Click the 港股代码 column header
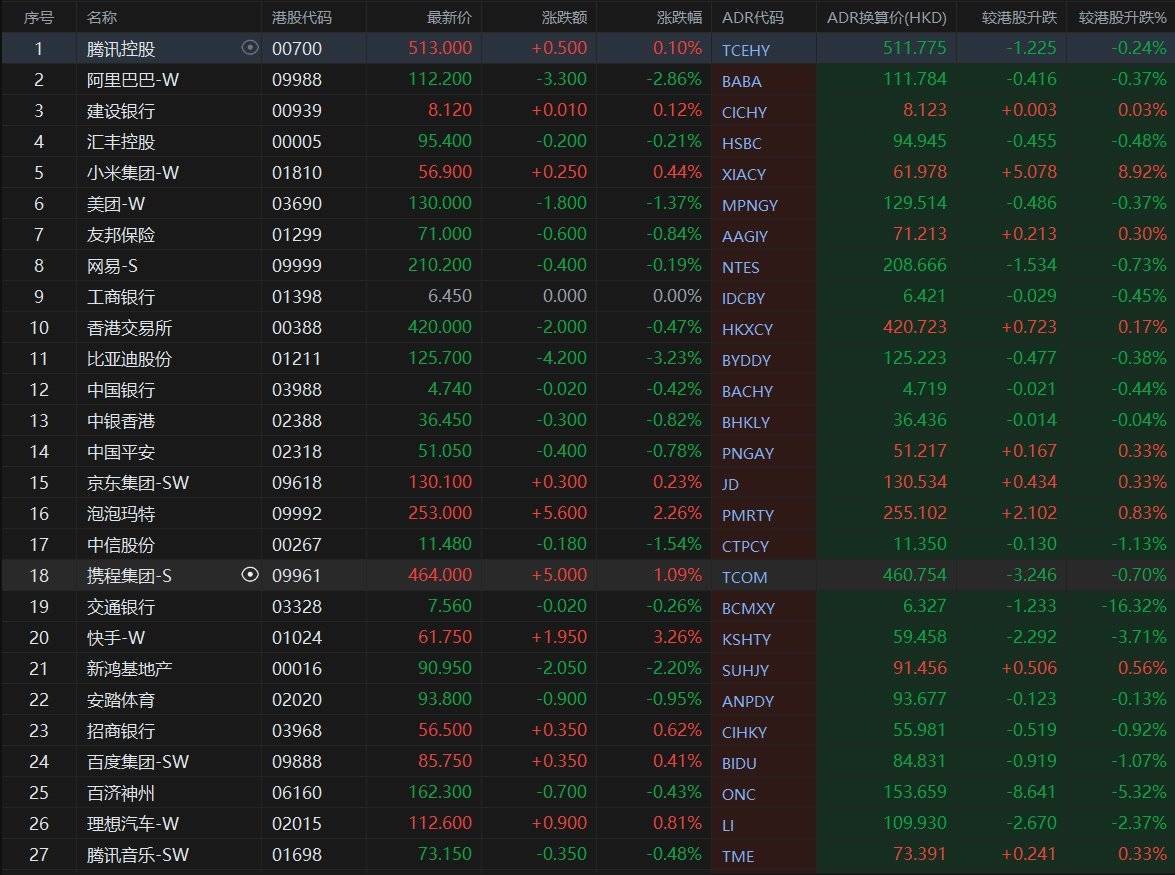1175x875 pixels. tap(301, 17)
